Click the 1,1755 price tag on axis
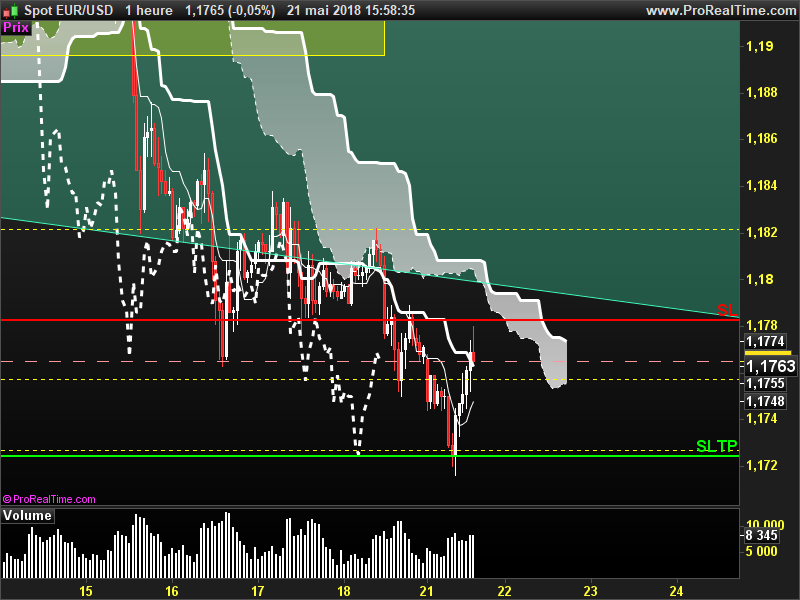This screenshot has height=600, width=800. pyautogui.click(x=765, y=383)
